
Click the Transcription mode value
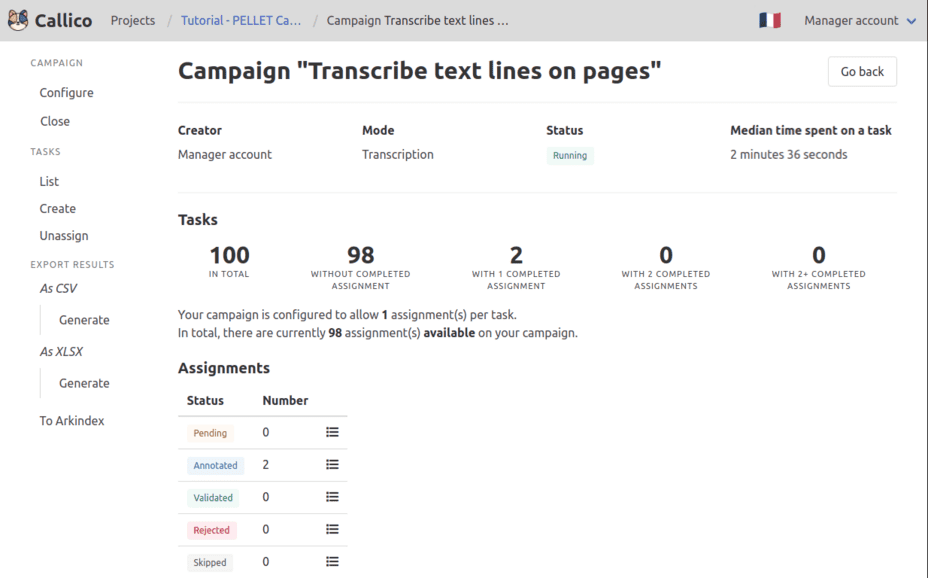[x=398, y=154]
